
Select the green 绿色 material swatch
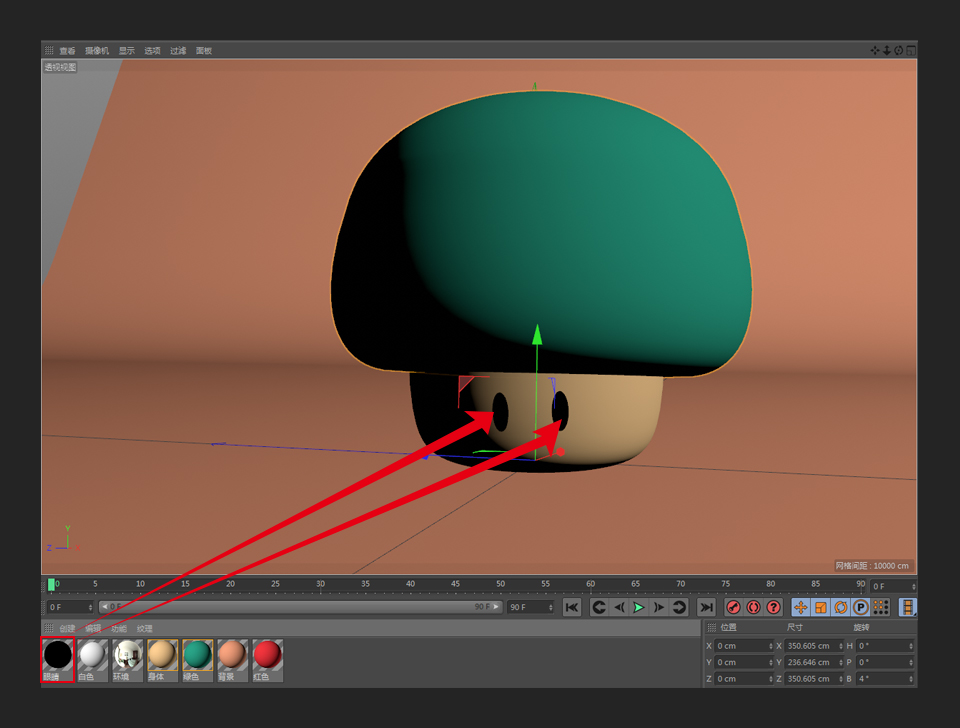pyautogui.click(x=197, y=655)
